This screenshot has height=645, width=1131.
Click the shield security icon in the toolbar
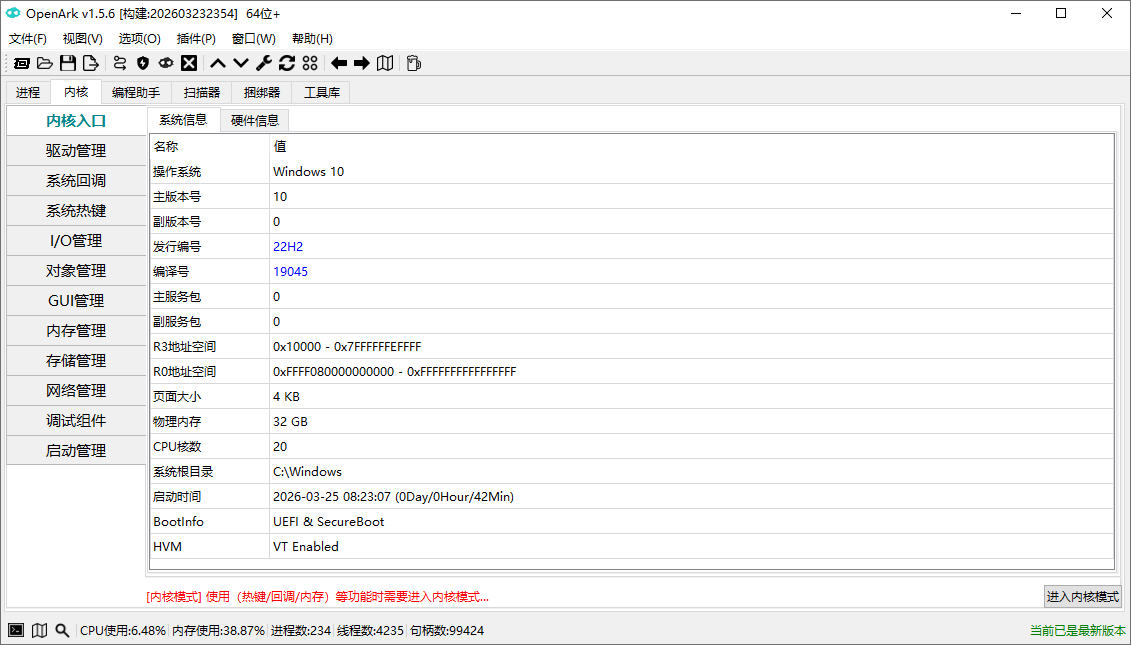(x=142, y=63)
